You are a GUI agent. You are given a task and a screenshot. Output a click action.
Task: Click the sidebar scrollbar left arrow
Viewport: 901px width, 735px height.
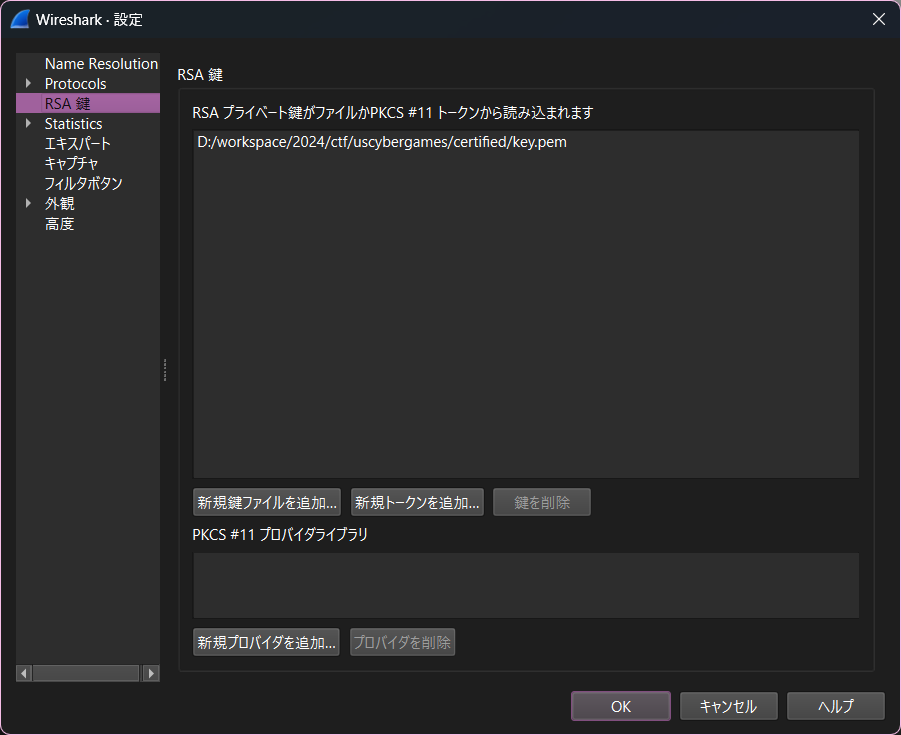[x=24, y=673]
